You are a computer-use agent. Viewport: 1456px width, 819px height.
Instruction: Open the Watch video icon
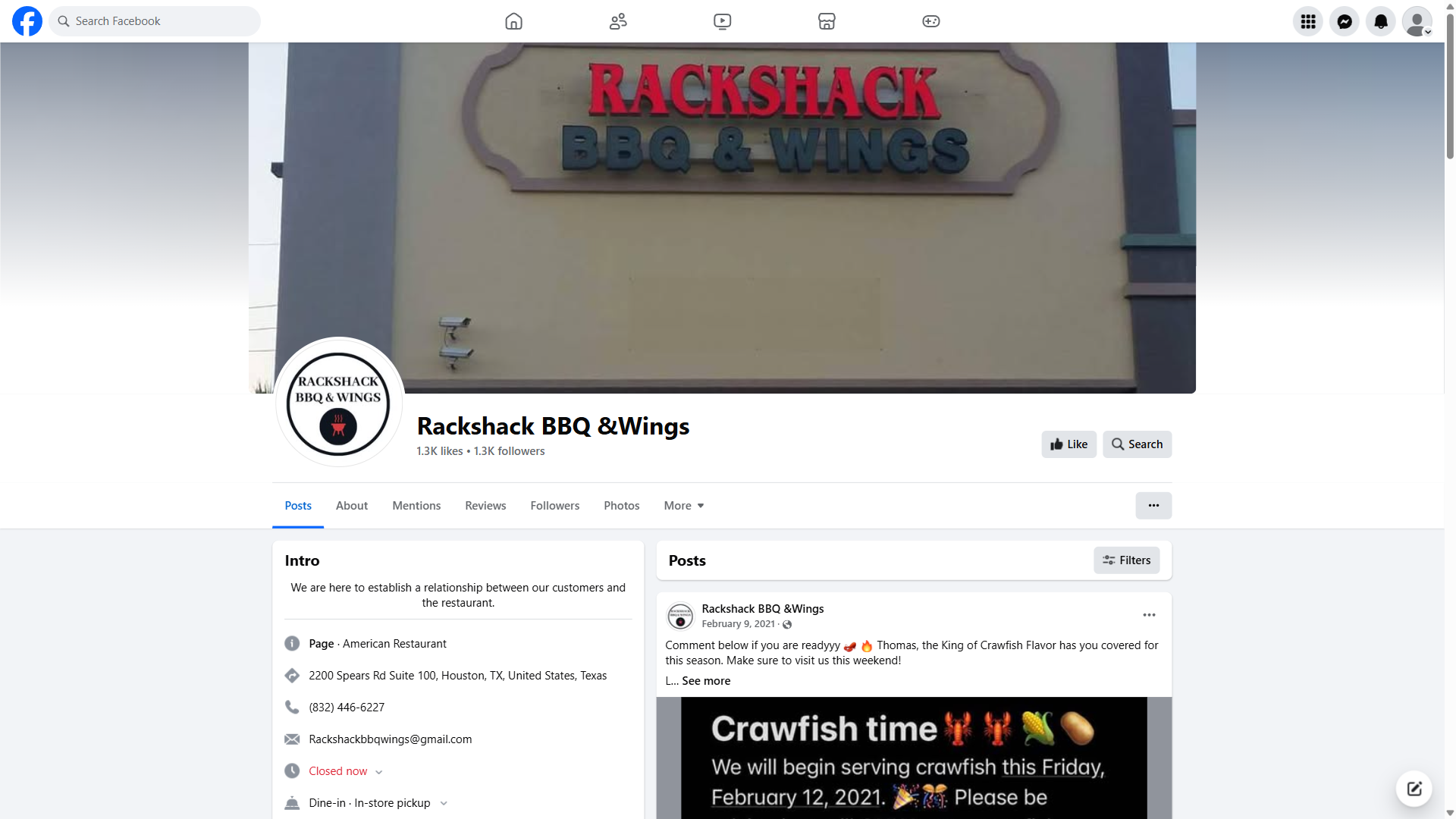(723, 21)
